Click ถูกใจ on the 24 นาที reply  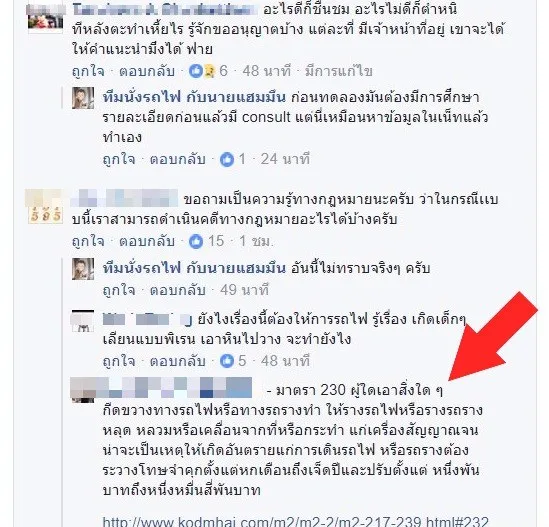[119, 160]
